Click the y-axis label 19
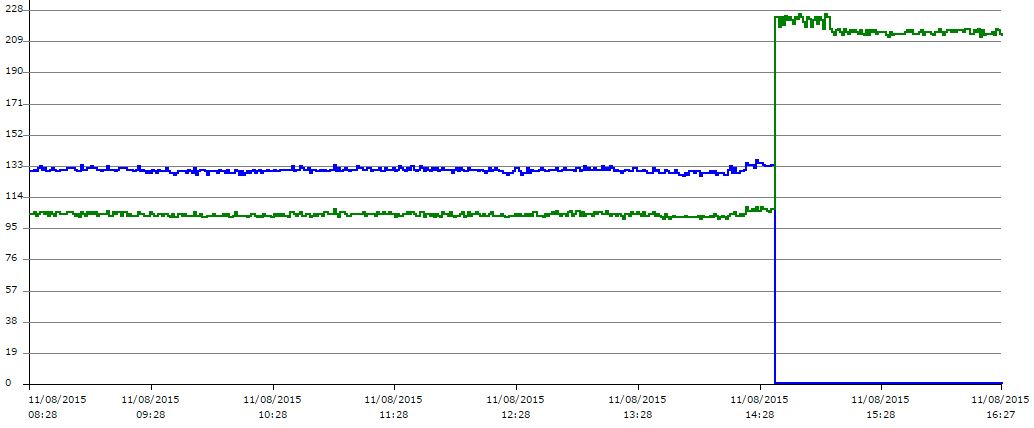This screenshot has width=1034, height=428. (10, 352)
